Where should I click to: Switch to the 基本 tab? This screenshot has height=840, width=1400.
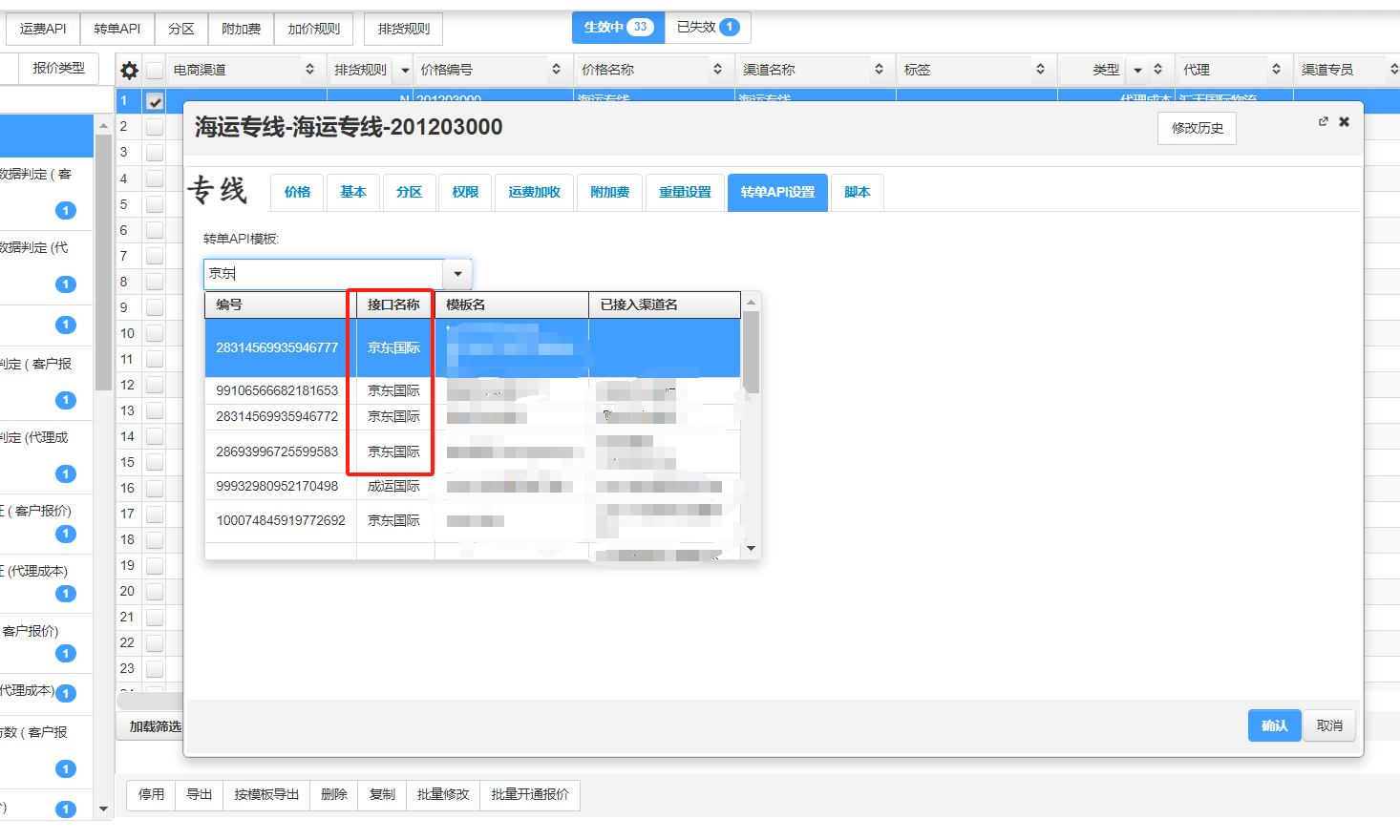[353, 192]
